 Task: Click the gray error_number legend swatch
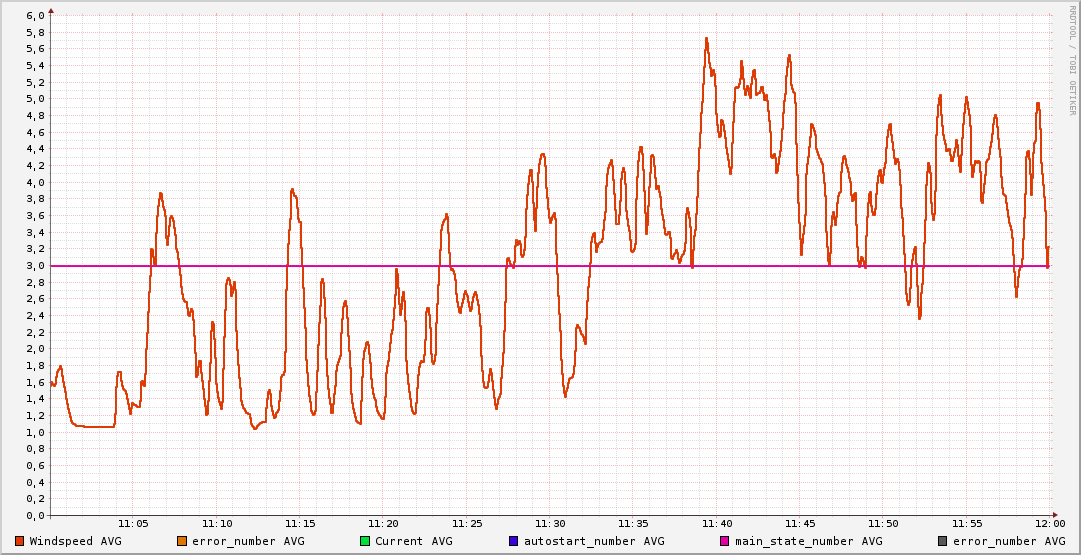942,541
